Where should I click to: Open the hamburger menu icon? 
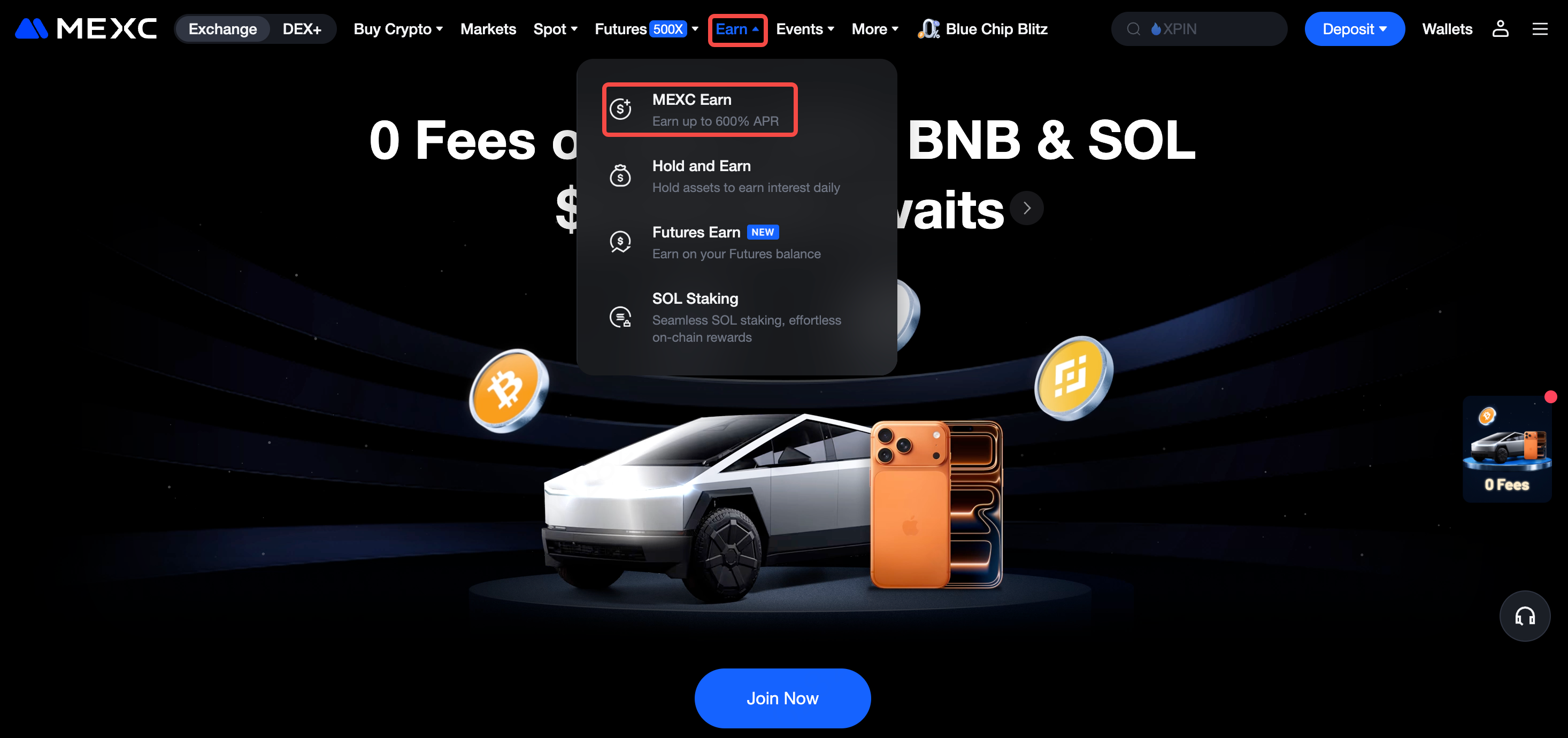pos(1540,29)
